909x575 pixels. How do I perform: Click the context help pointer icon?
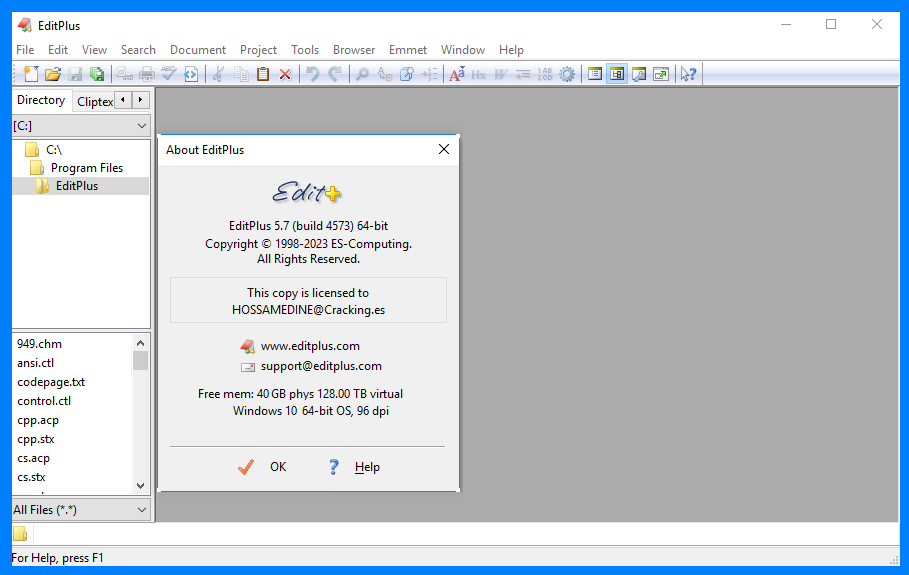pos(688,74)
